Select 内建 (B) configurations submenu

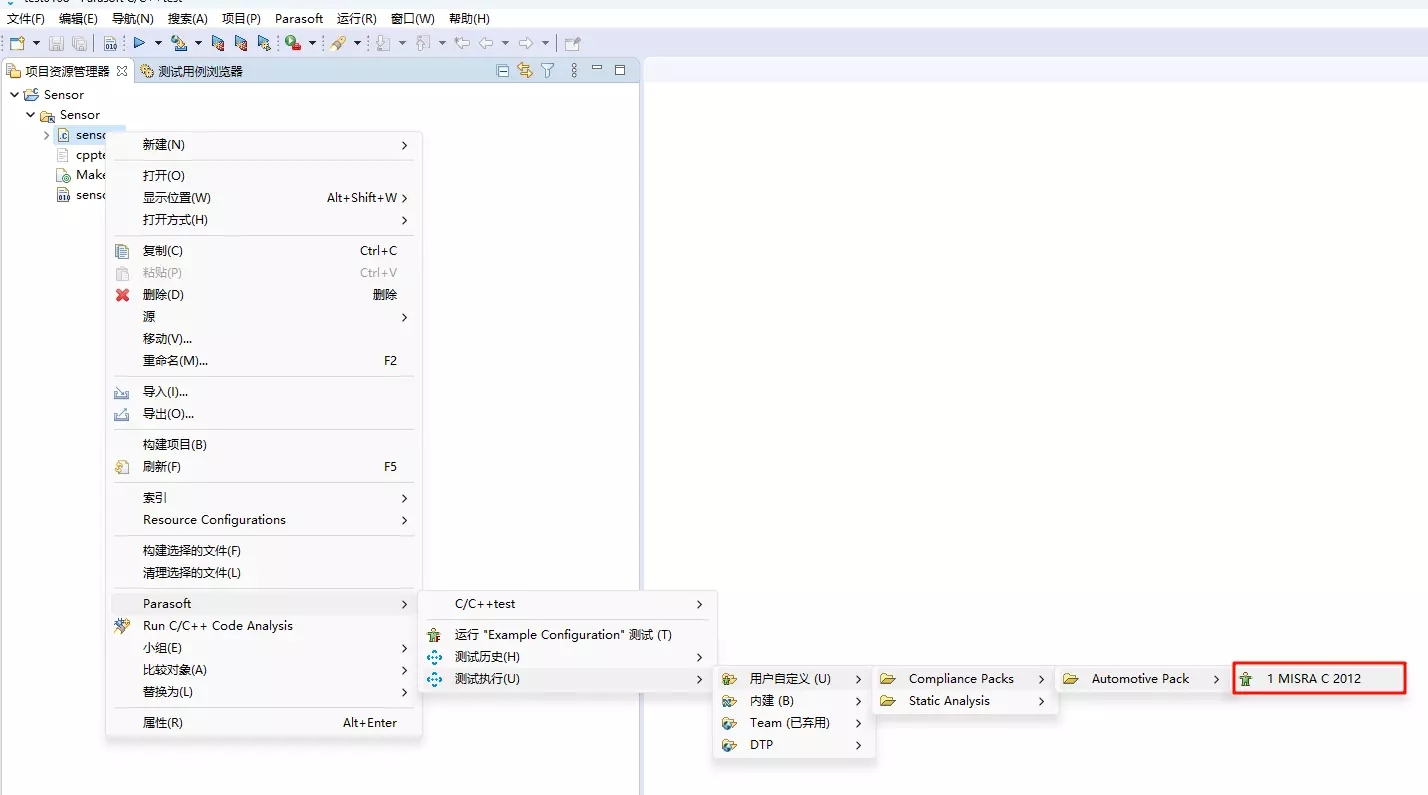(771, 701)
